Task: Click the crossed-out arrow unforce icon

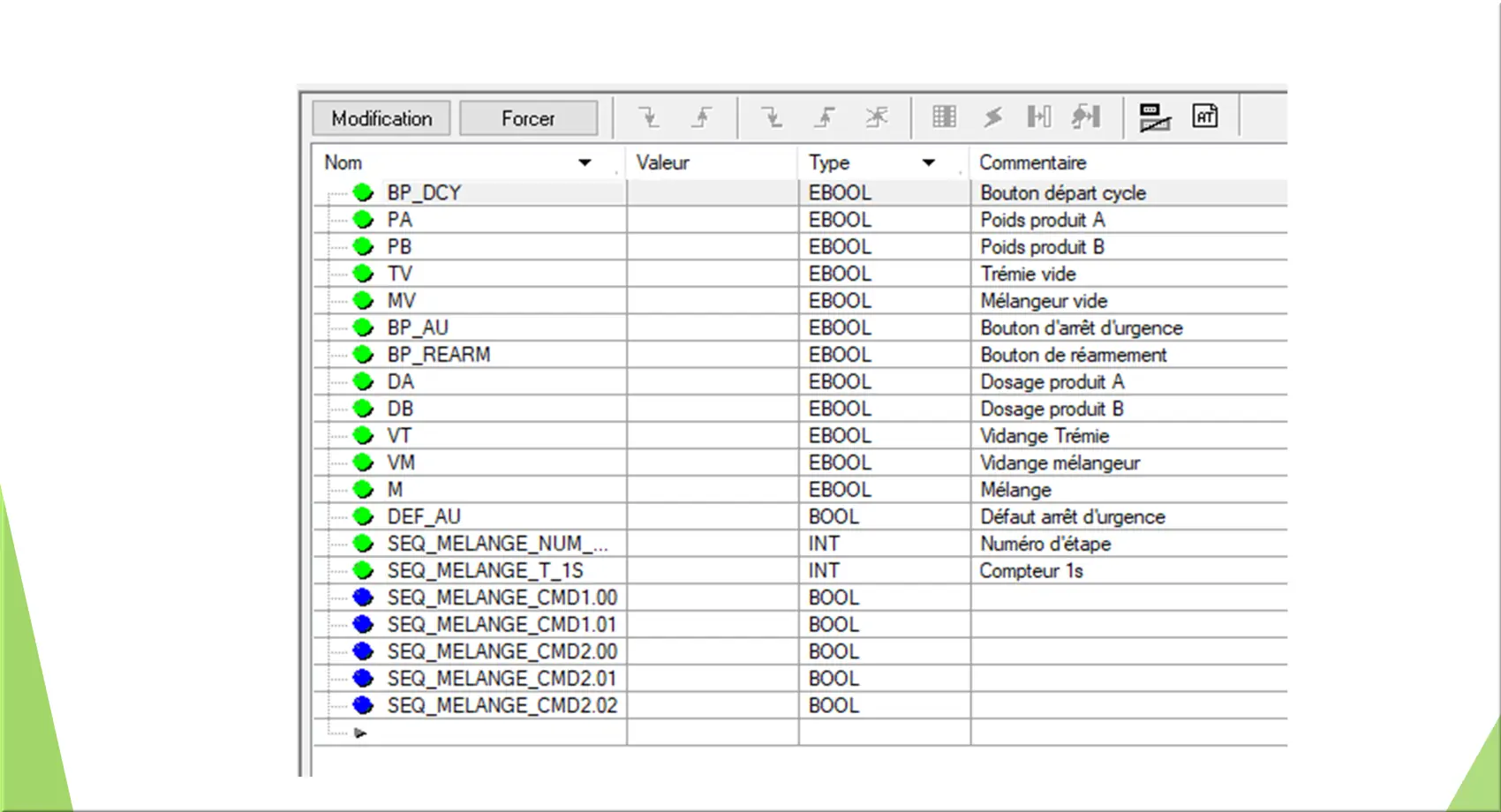Action: [877, 117]
